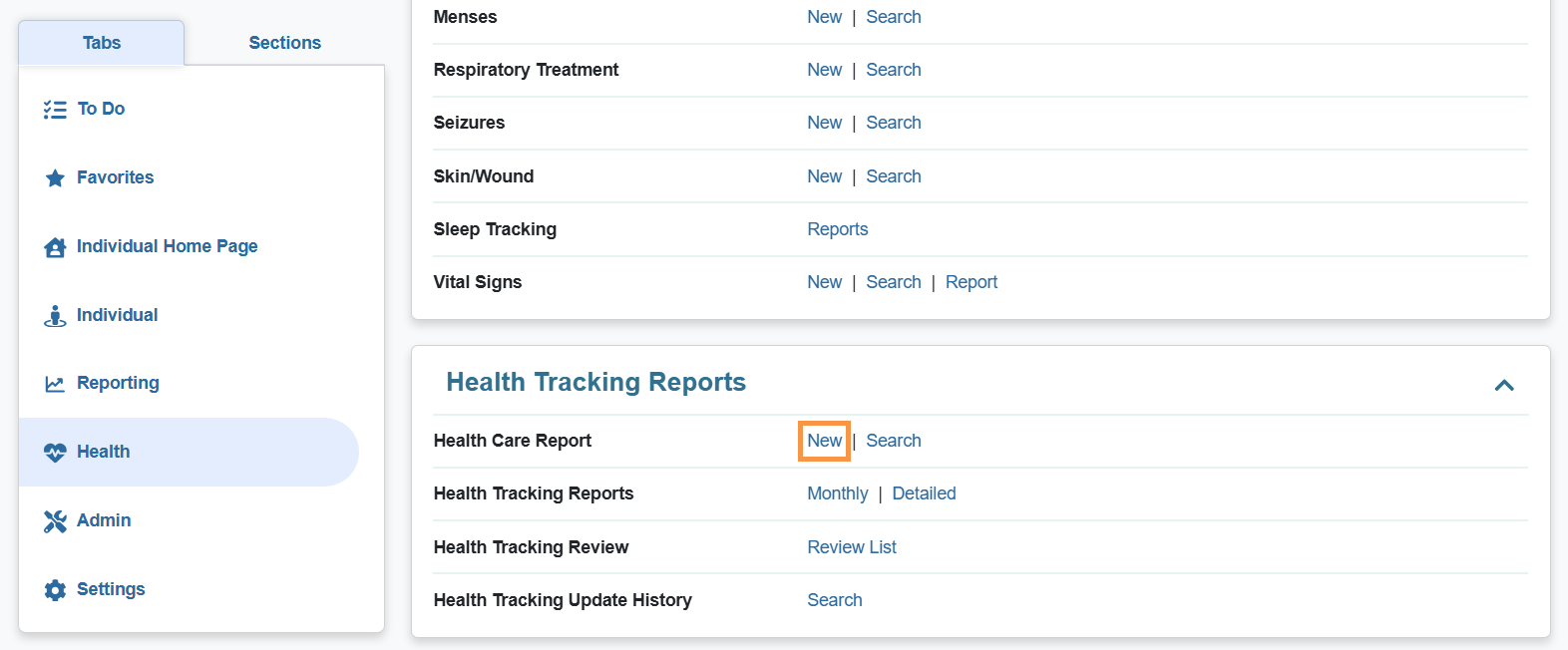Select the Individual person icon
The image size is (1568, 650).
pyautogui.click(x=55, y=315)
